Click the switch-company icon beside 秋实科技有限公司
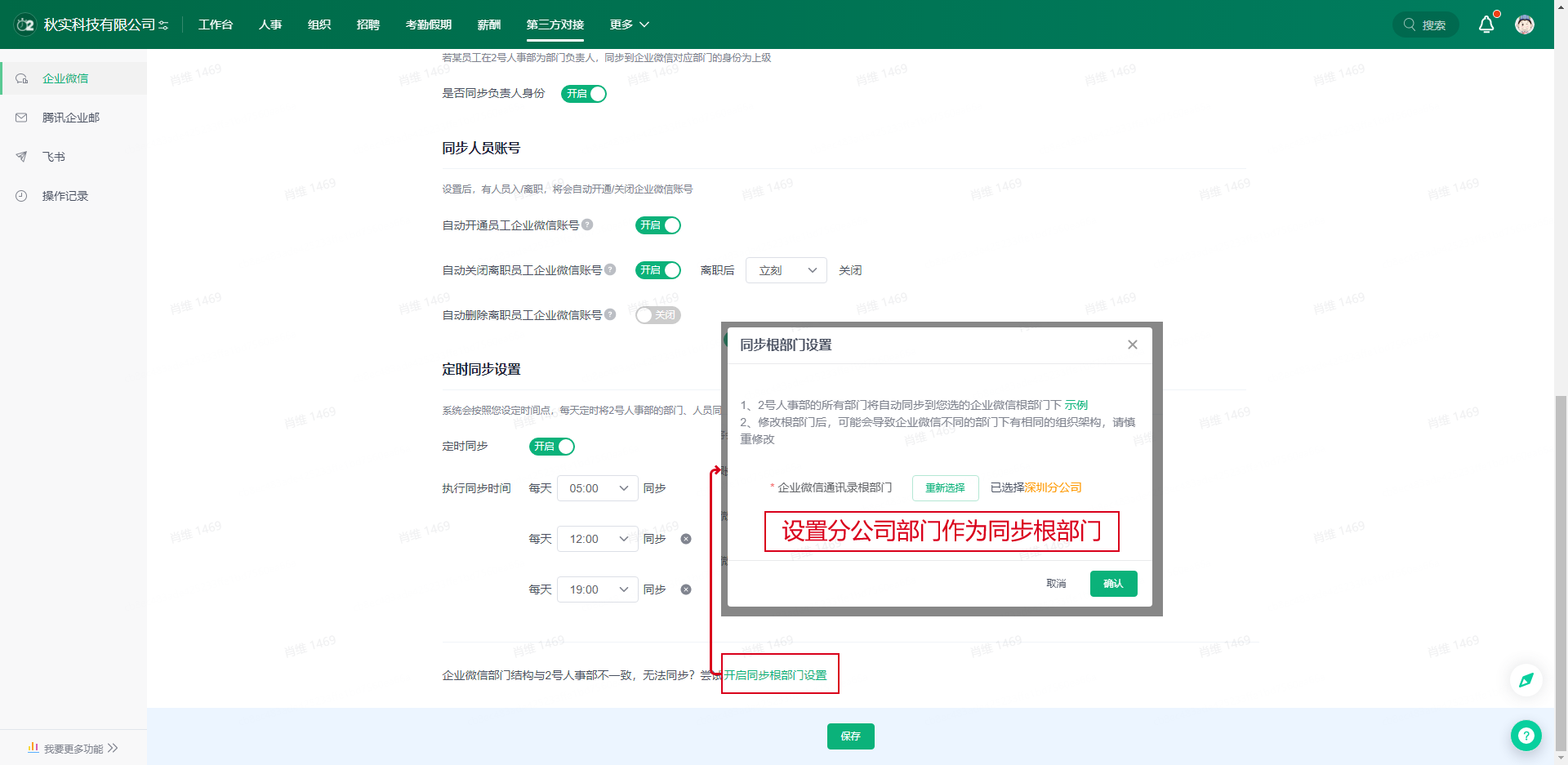 163,25
